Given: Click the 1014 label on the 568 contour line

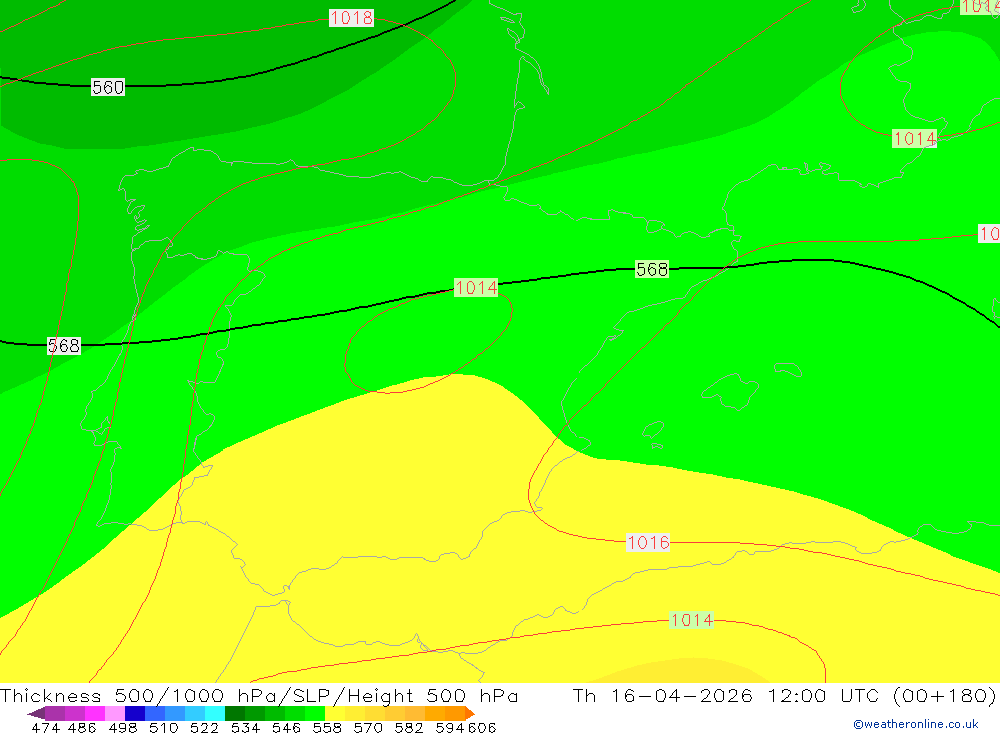Looking at the screenshot, I should pyautogui.click(x=476, y=288).
